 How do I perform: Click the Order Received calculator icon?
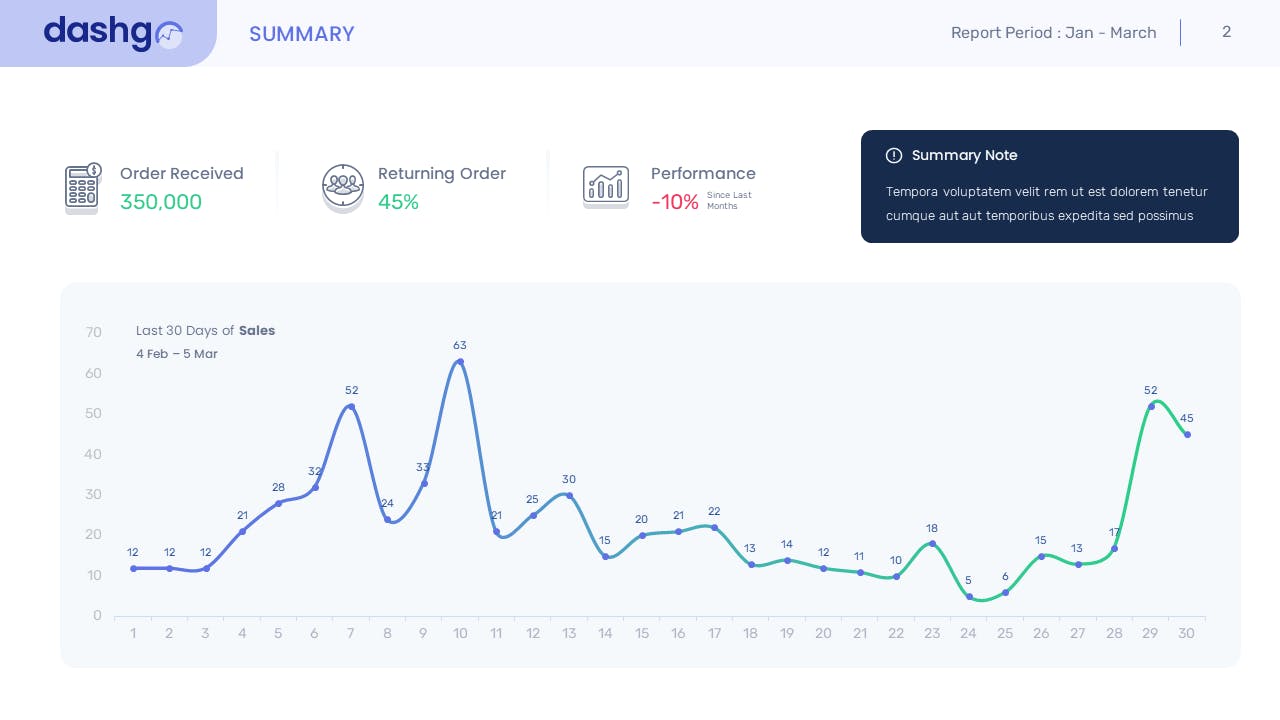tap(83, 187)
